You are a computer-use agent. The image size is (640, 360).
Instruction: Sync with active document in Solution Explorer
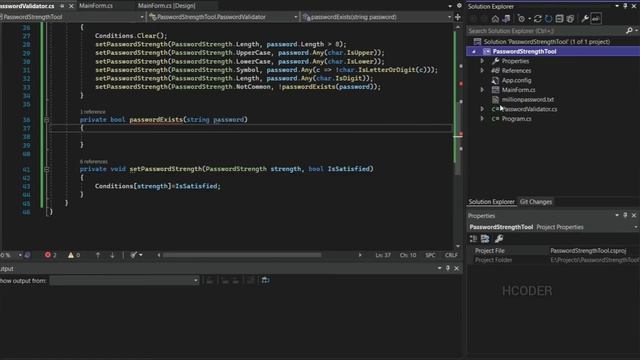click(538, 19)
